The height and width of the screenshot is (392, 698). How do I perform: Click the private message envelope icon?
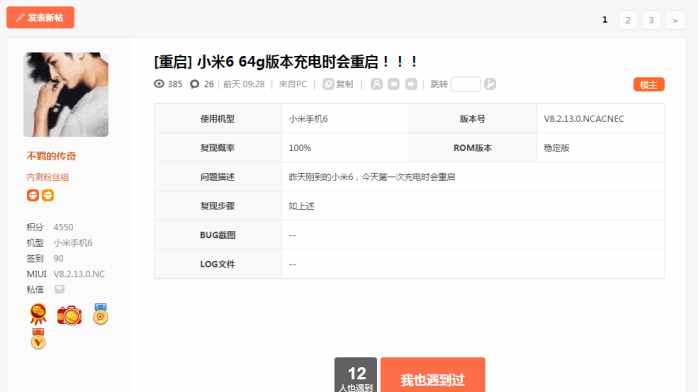pos(59,289)
